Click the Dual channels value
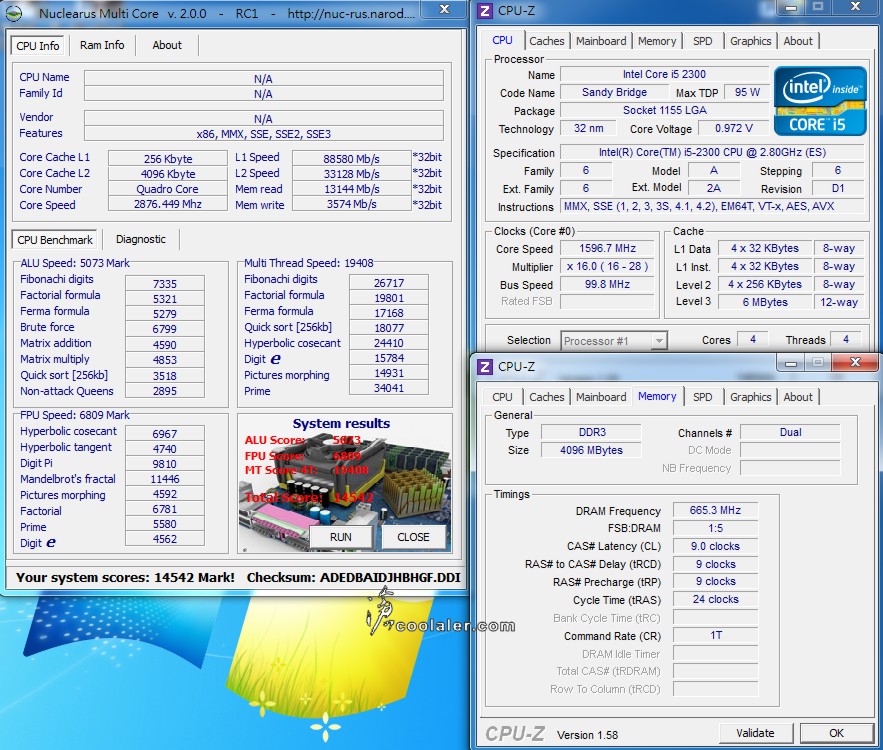883x750 pixels. click(x=790, y=432)
